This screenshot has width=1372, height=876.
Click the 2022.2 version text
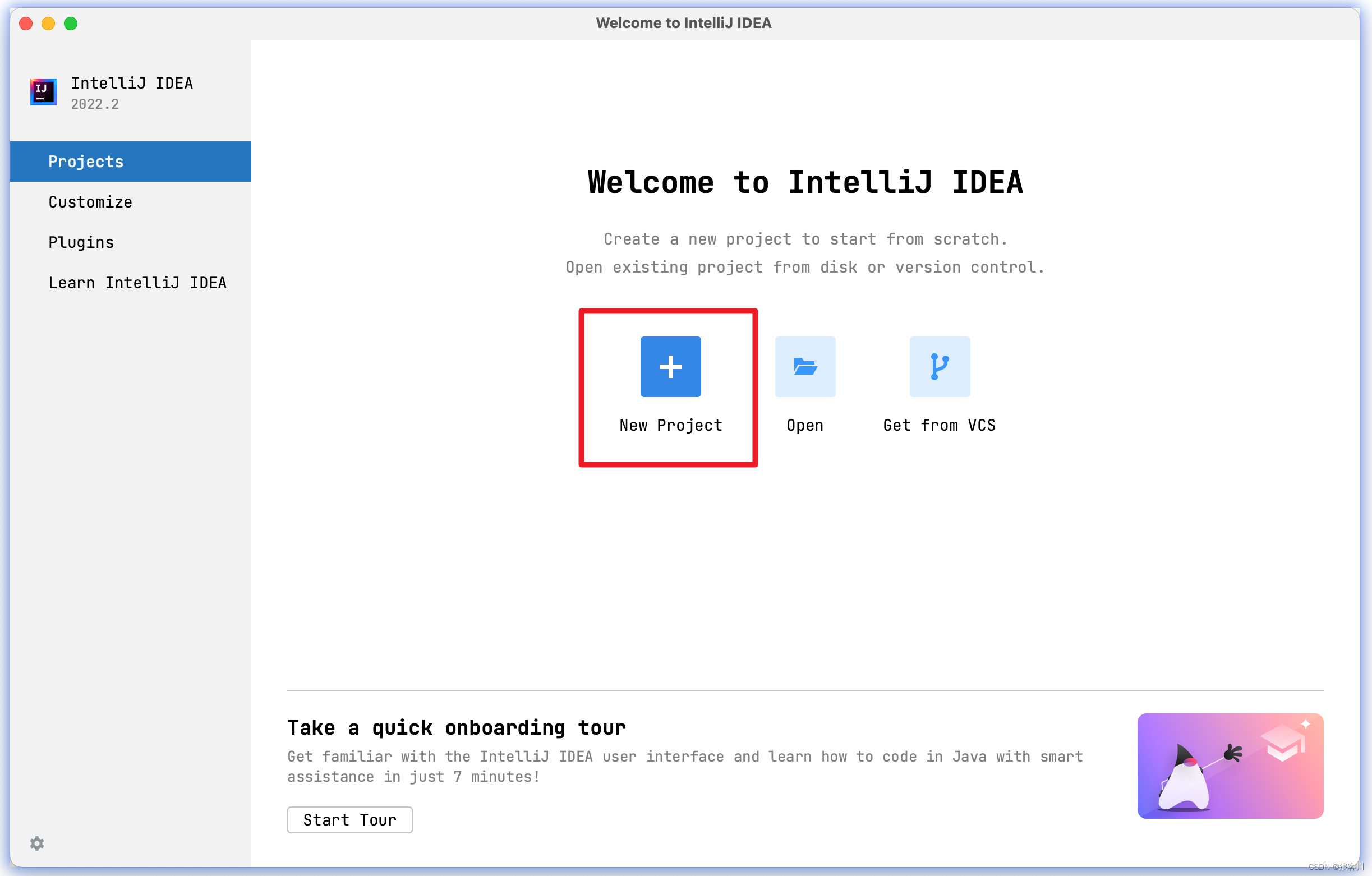[x=95, y=104]
